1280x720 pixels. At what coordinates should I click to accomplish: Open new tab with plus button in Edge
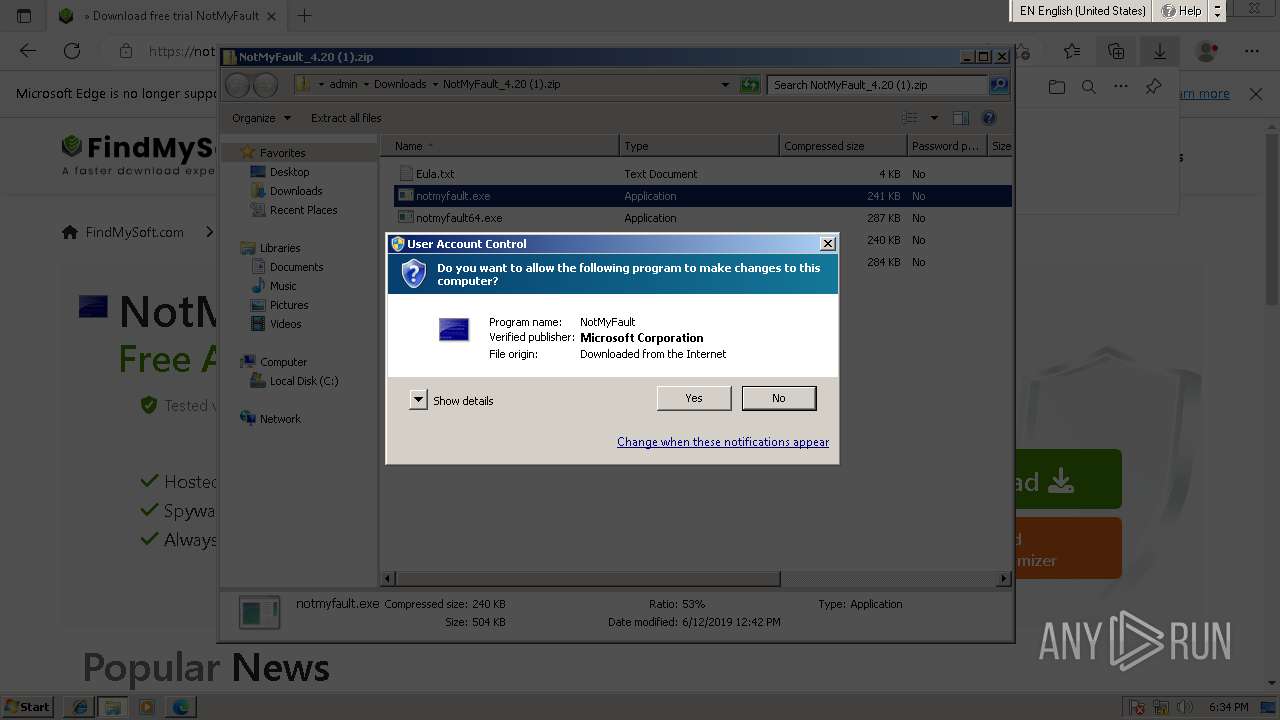pos(305,16)
